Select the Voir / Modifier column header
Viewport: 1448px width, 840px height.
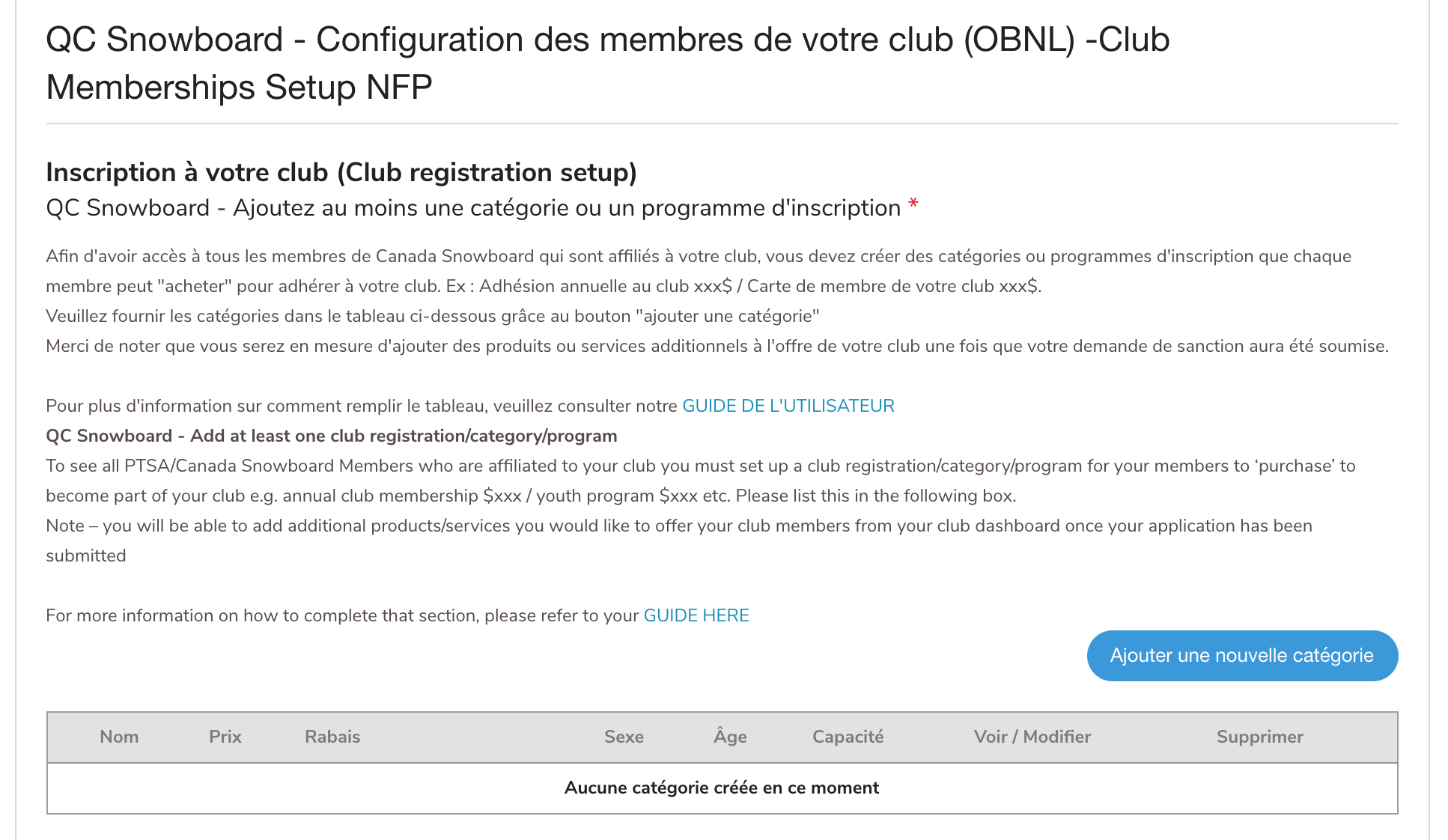pyautogui.click(x=1032, y=737)
